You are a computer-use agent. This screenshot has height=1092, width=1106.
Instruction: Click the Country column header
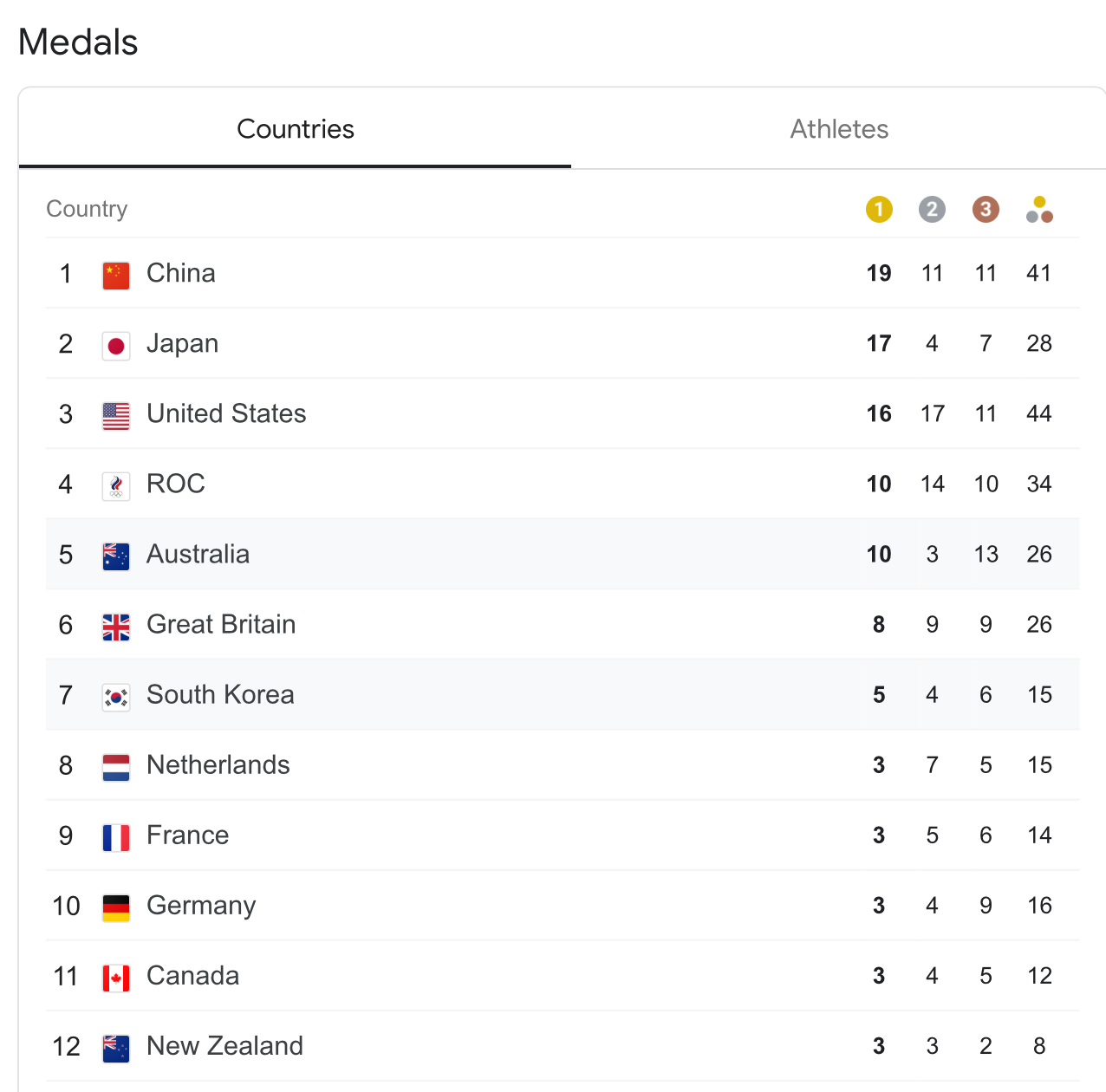coord(87,209)
